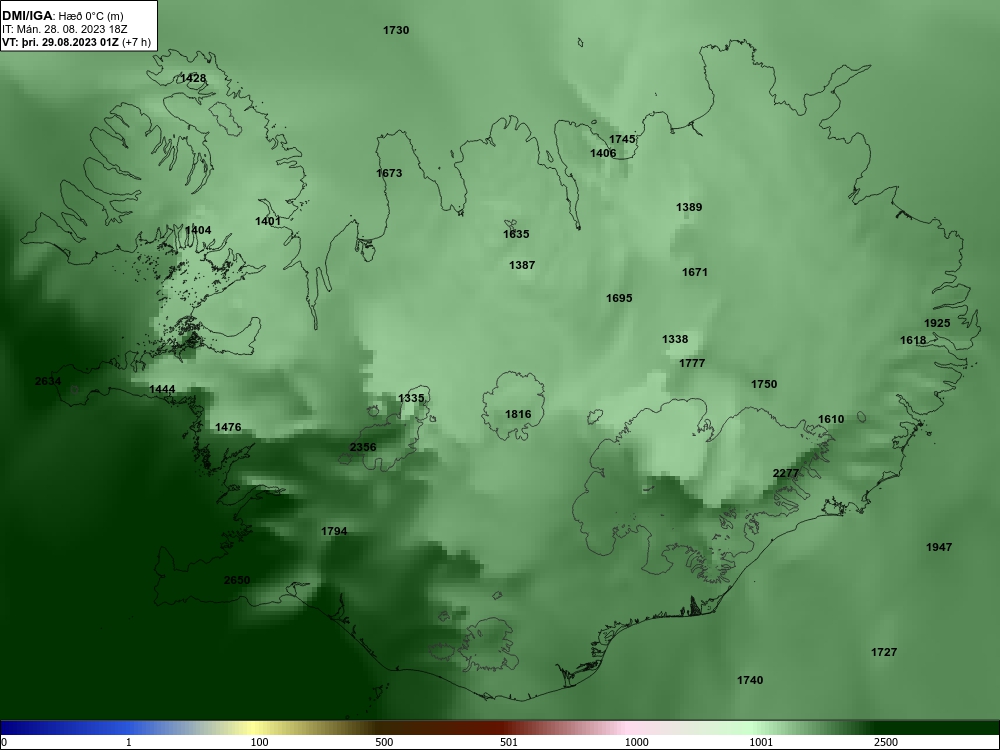This screenshot has height=750, width=1000.
Task: Select the 2634 value off west coast
Action: pyautogui.click(x=48, y=381)
